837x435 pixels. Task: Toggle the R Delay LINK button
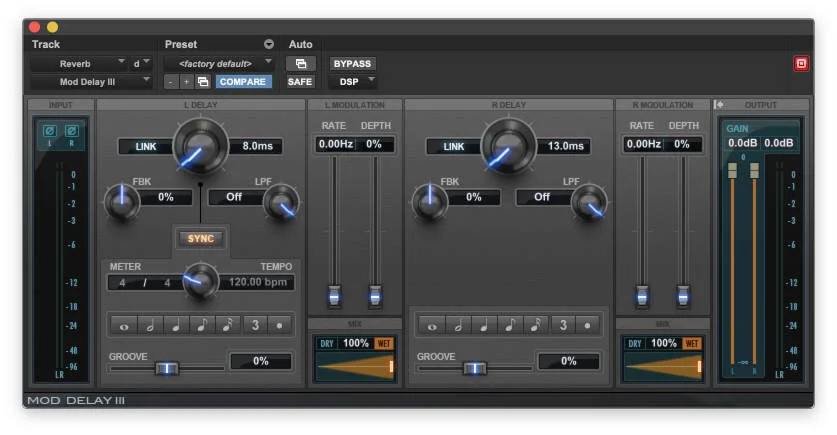coord(454,146)
